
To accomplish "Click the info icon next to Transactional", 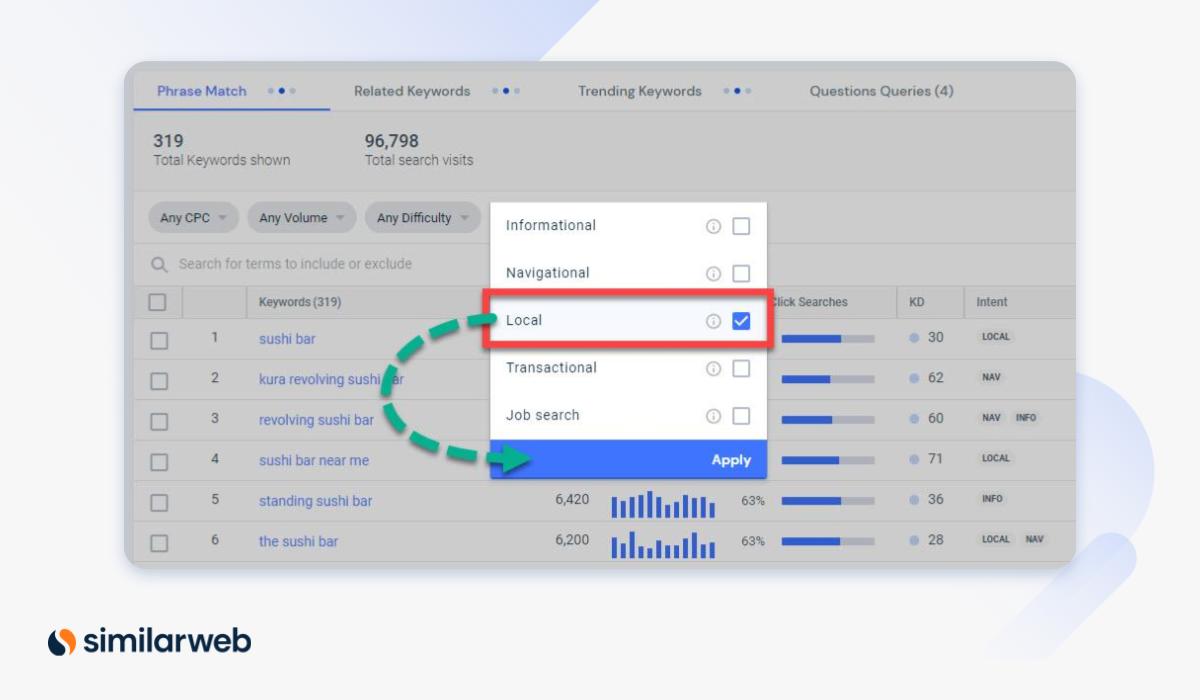I will 712,368.
